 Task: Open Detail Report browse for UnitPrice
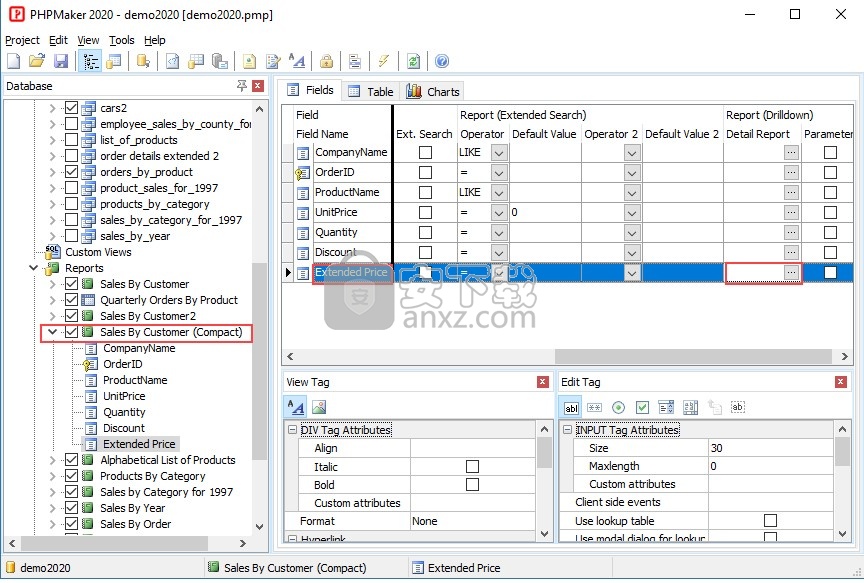pos(791,212)
